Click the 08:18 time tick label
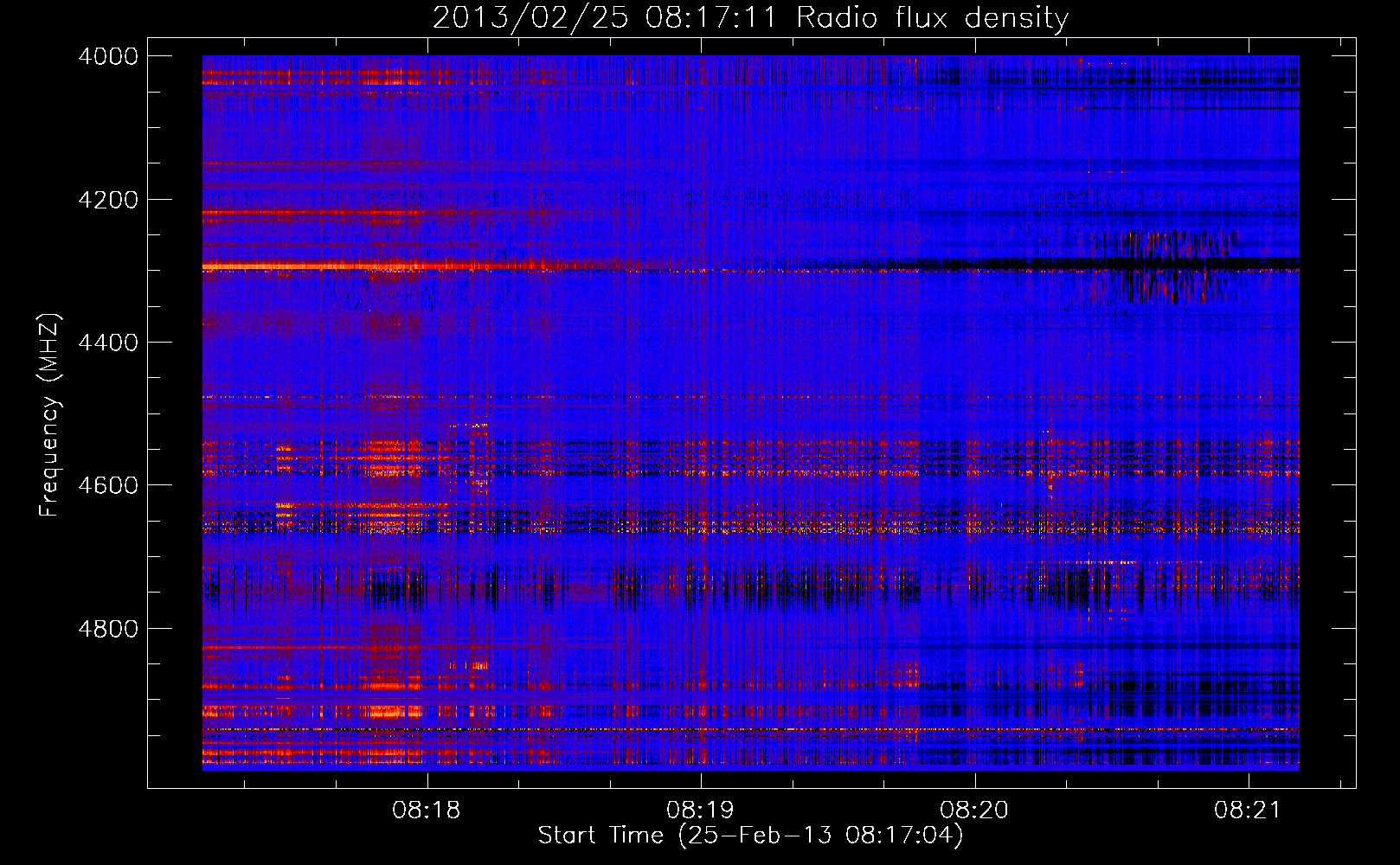Screen dimensions: 1400x865 click(427, 810)
